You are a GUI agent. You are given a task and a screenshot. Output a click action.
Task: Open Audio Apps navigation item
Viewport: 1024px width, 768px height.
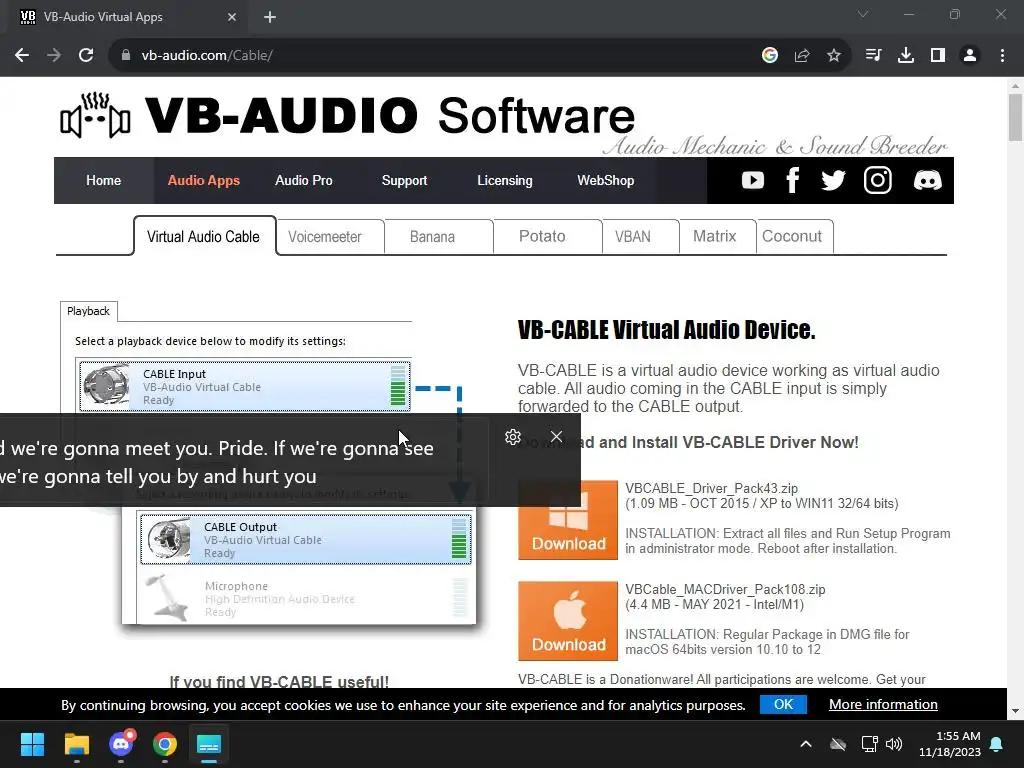(204, 180)
